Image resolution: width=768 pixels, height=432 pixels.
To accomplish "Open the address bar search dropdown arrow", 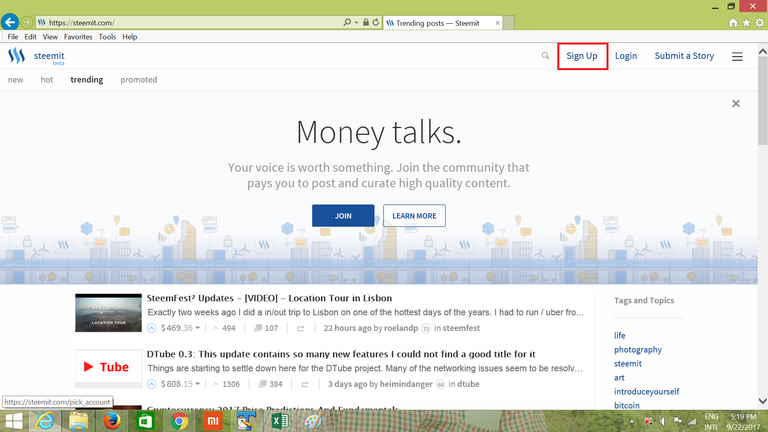I will click(356, 23).
